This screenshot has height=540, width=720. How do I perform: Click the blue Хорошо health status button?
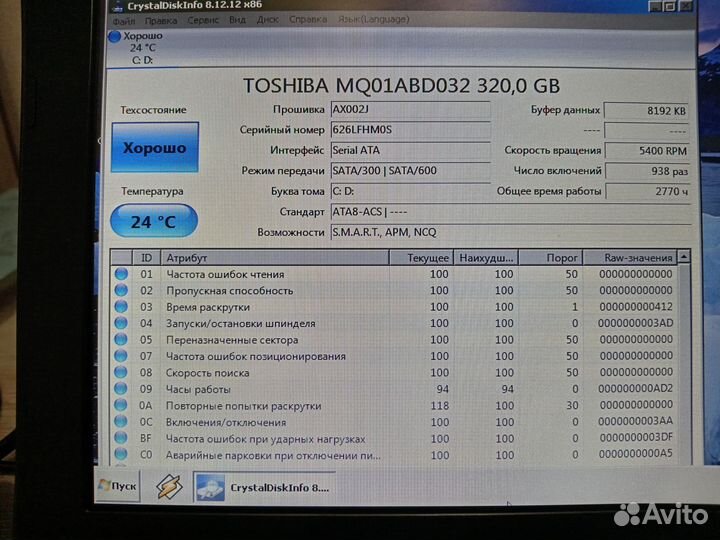[x=155, y=147]
